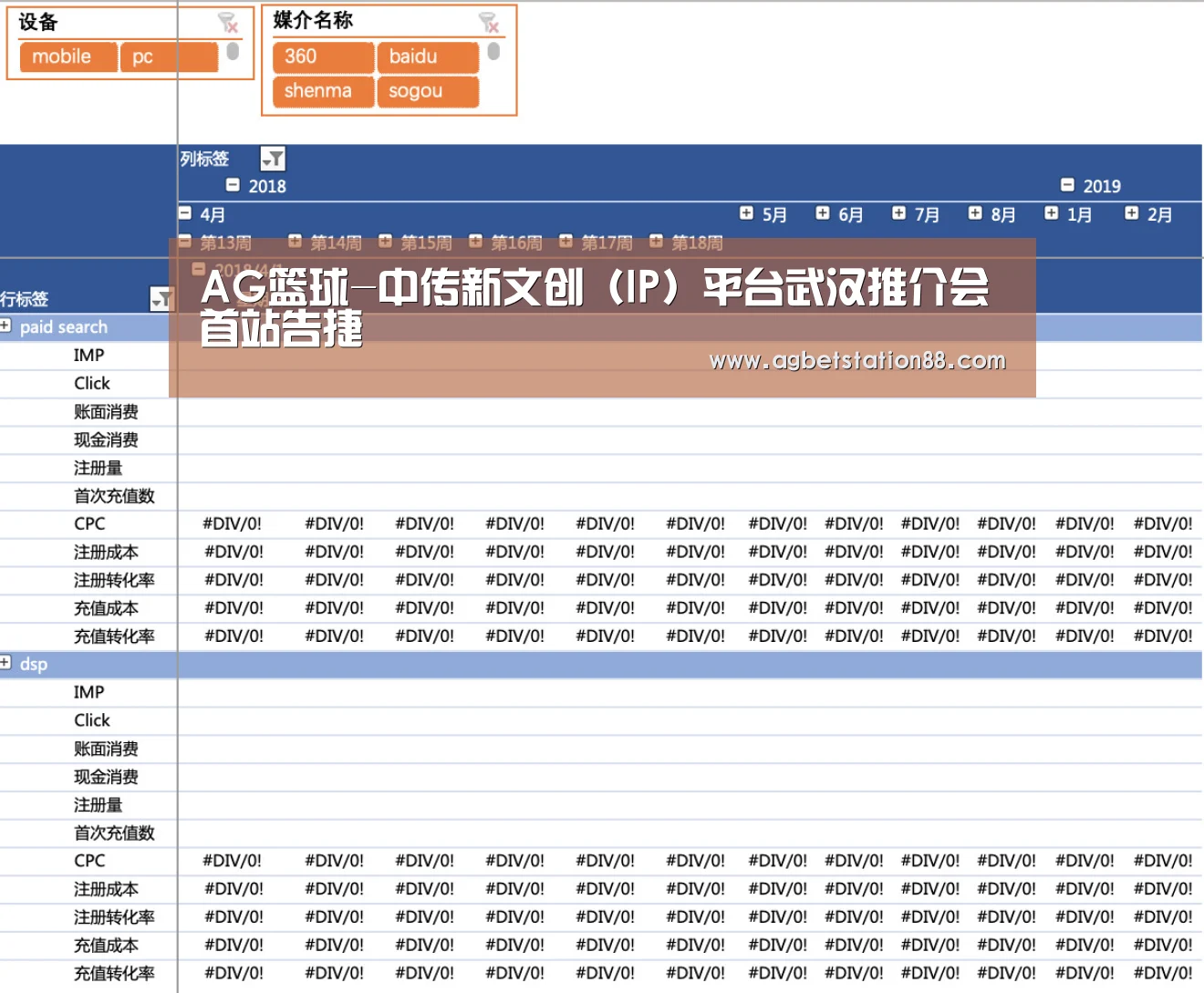Image resolution: width=1204 pixels, height=993 pixels.
Task: Click paid search CPC value under 5月
Action: click(x=777, y=524)
